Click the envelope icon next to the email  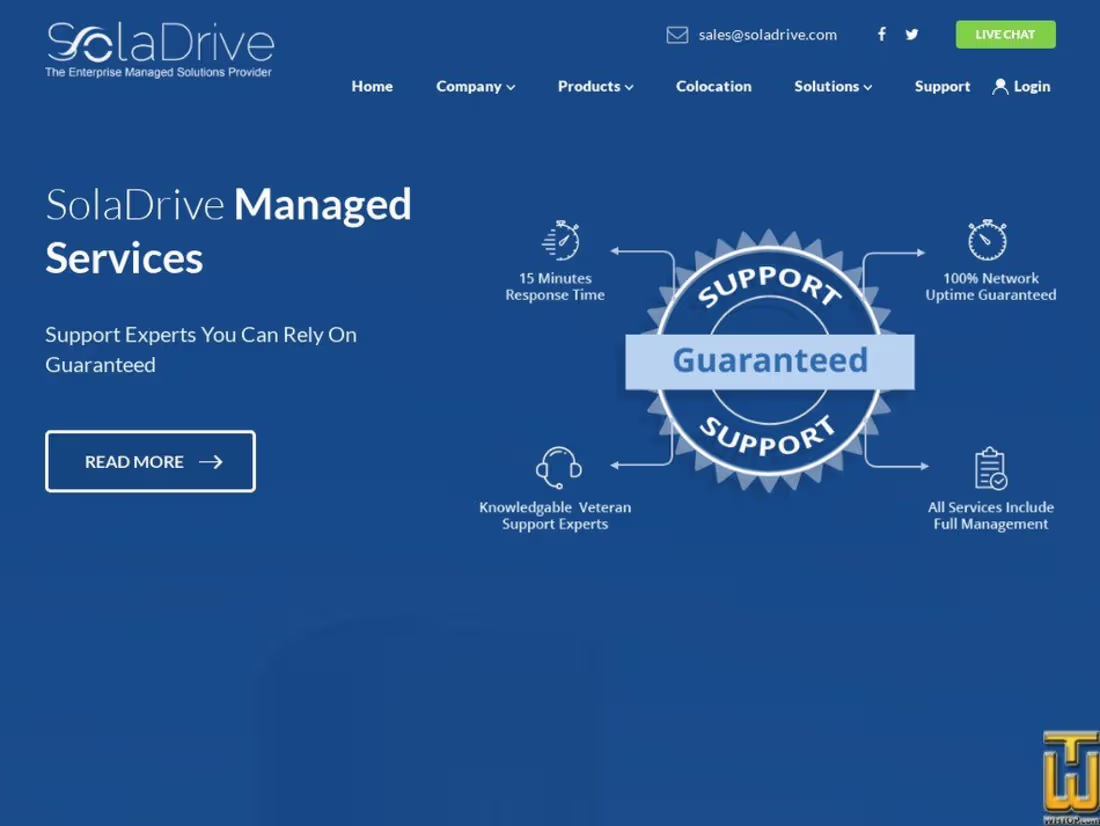coord(677,34)
